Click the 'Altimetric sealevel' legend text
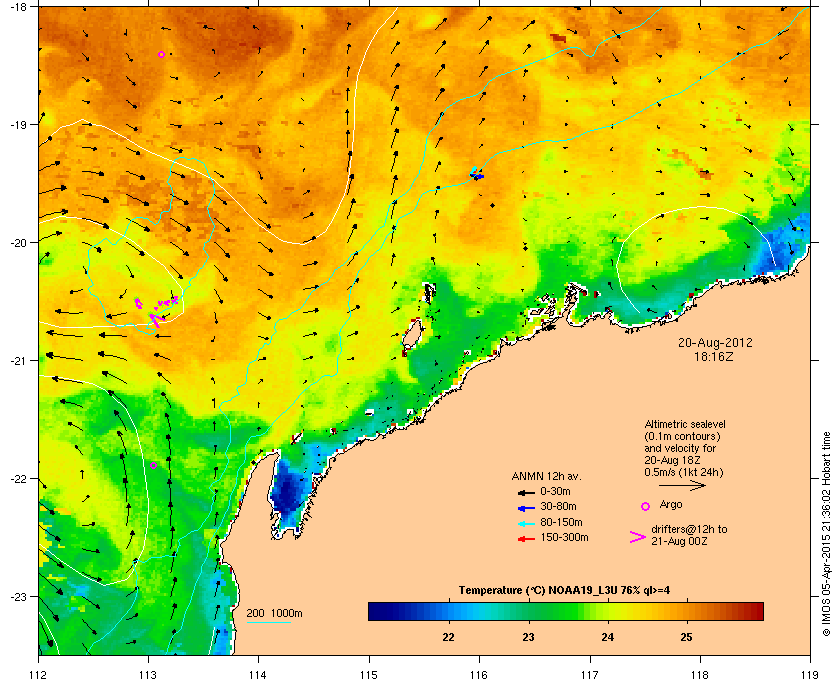The height and width of the screenshot is (680, 840). pos(685,424)
